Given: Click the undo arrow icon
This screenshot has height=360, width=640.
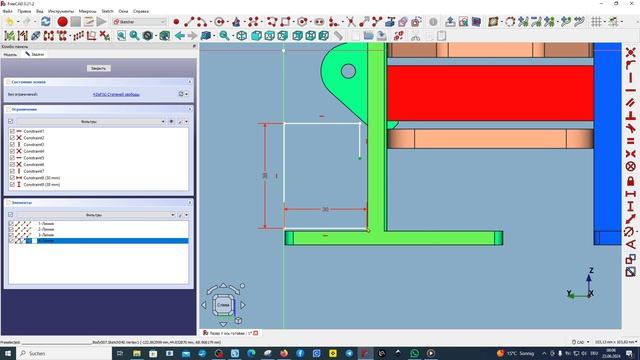Looking at the screenshot, I should (9, 22).
